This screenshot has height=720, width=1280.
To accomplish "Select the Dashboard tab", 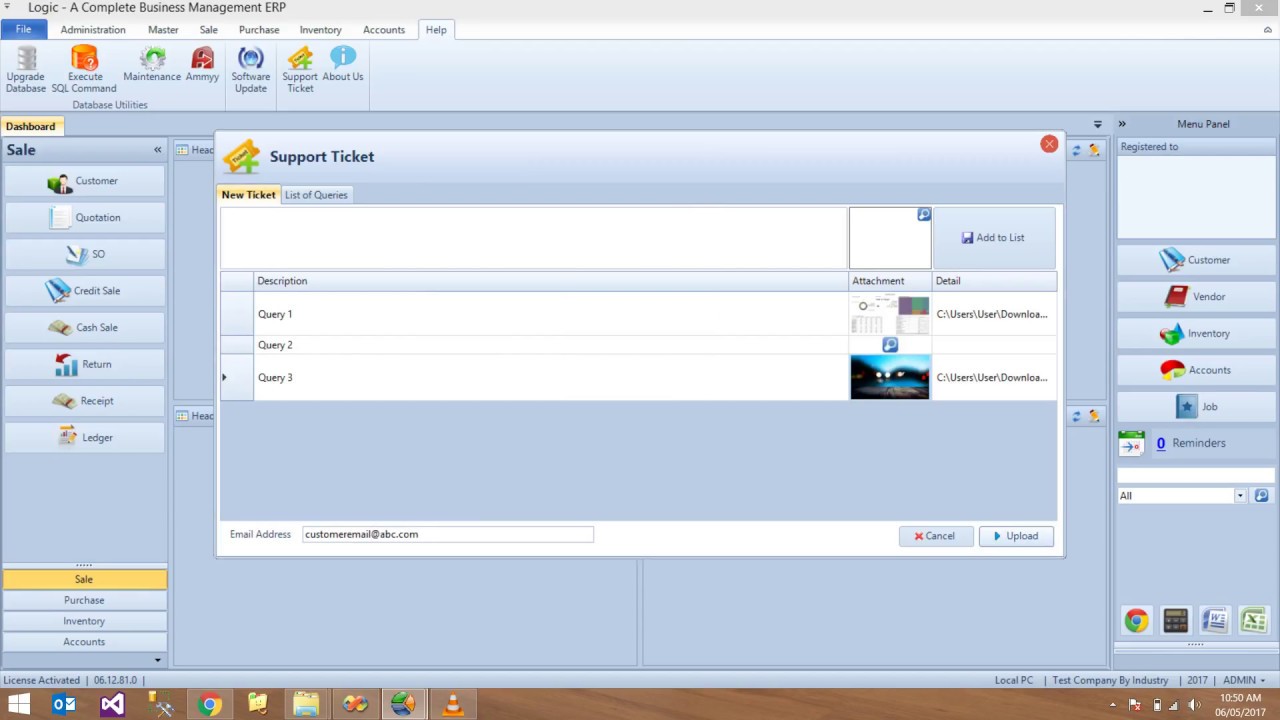I will pos(31,126).
